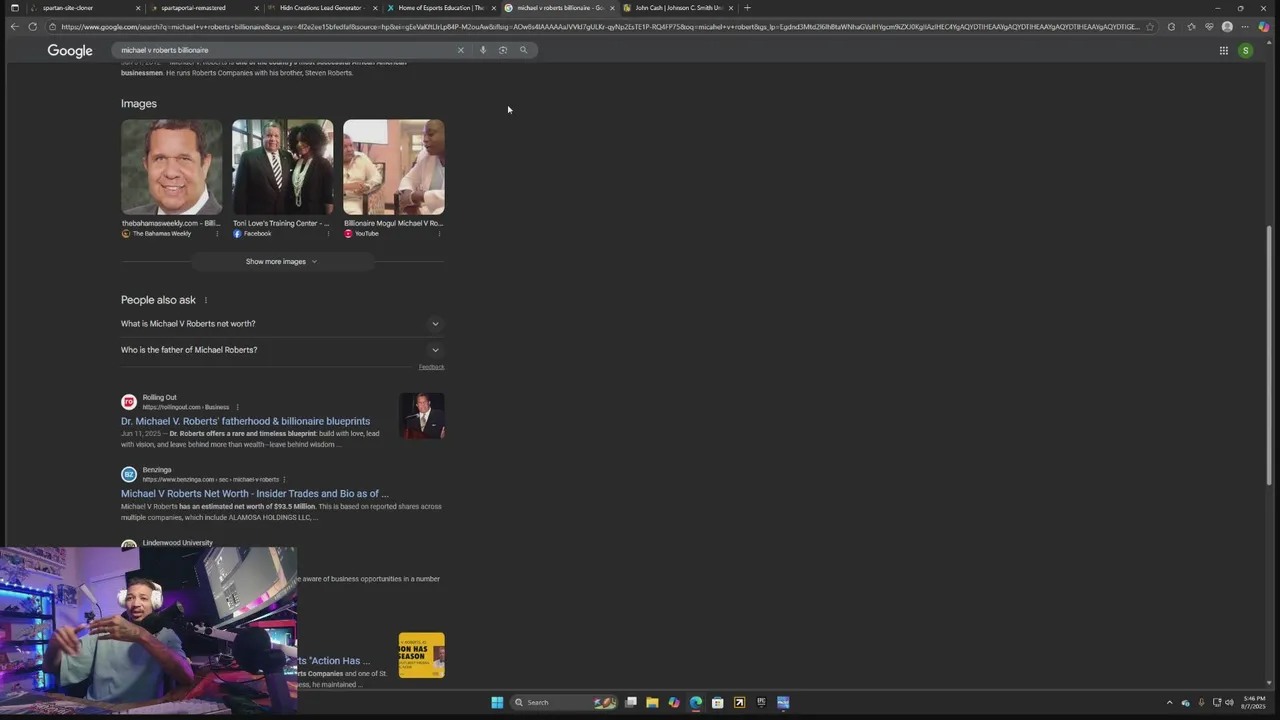This screenshot has width=1280, height=720.
Task: Open Rolling Out result thumbnail
Action: point(421,416)
